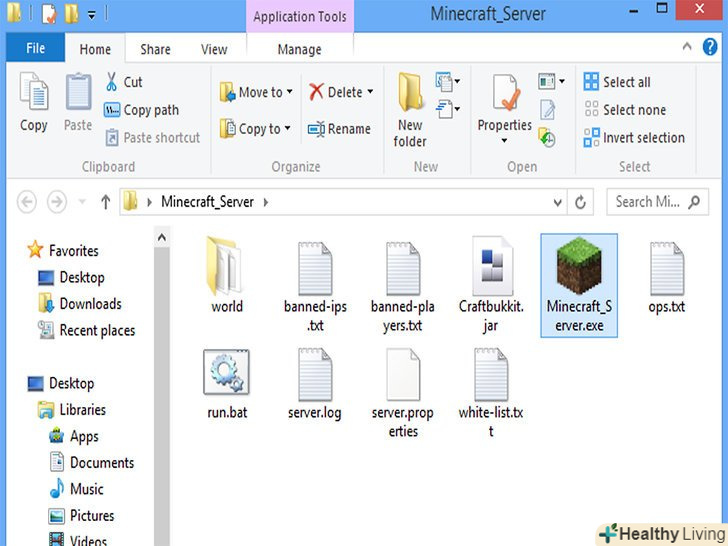The image size is (728, 546).
Task: Select the Craftbukkit.jar file
Action: pos(491,284)
